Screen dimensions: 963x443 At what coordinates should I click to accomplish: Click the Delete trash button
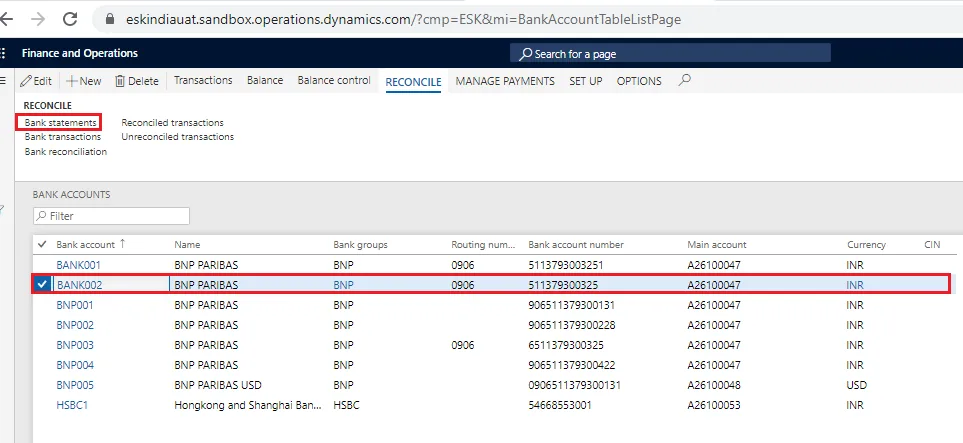[x=137, y=81]
